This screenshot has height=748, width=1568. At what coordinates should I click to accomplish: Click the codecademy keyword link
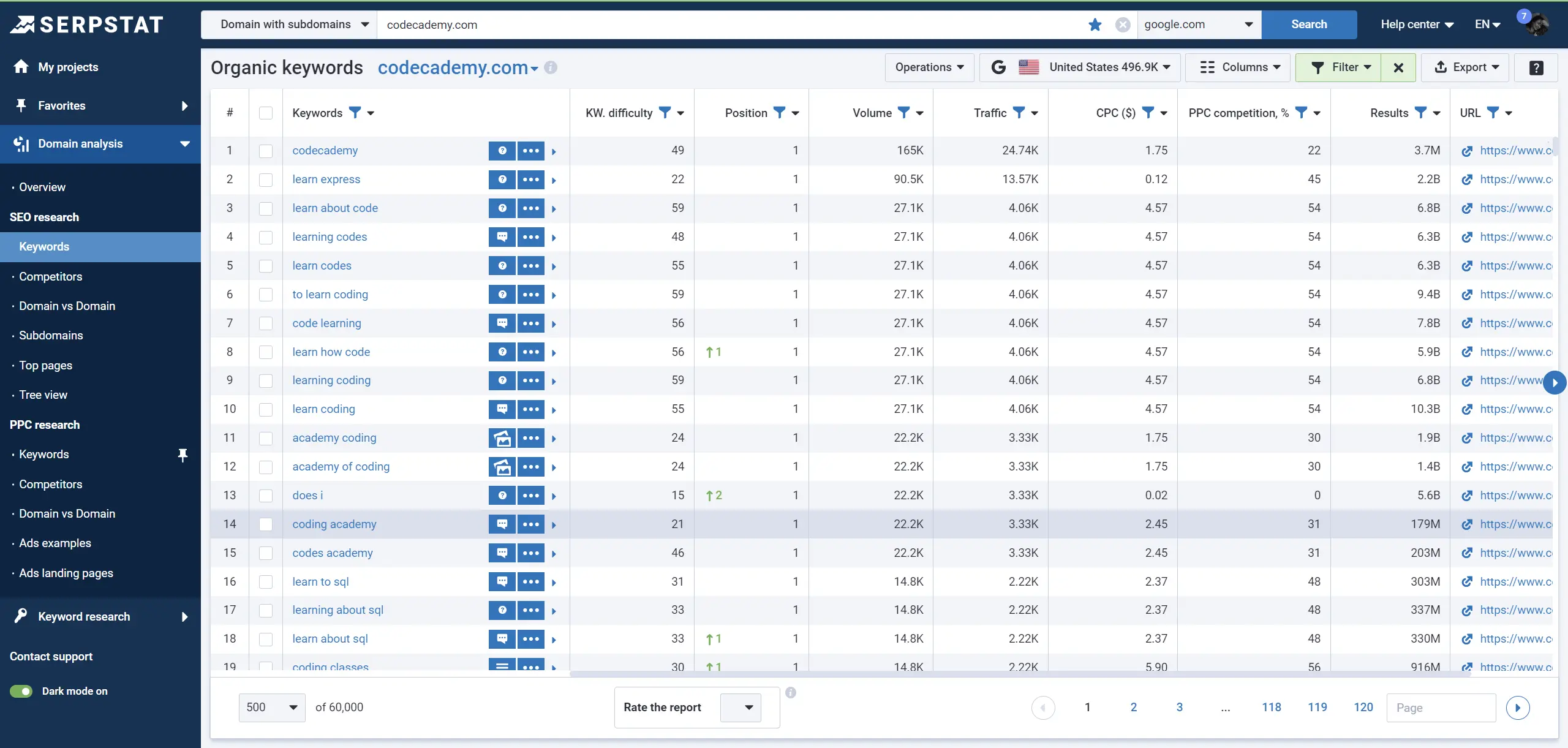325,150
